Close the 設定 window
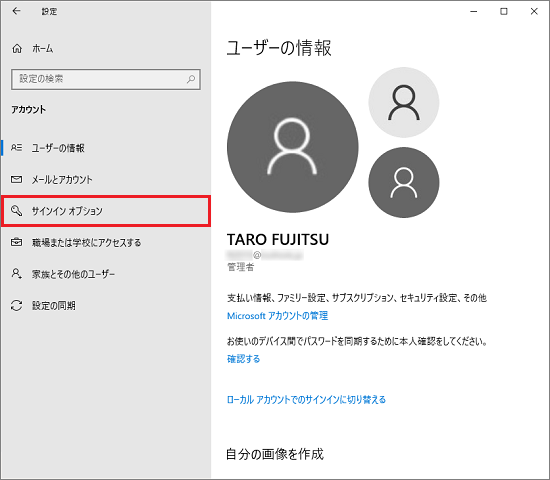The width and height of the screenshot is (550, 480). tap(534, 11)
